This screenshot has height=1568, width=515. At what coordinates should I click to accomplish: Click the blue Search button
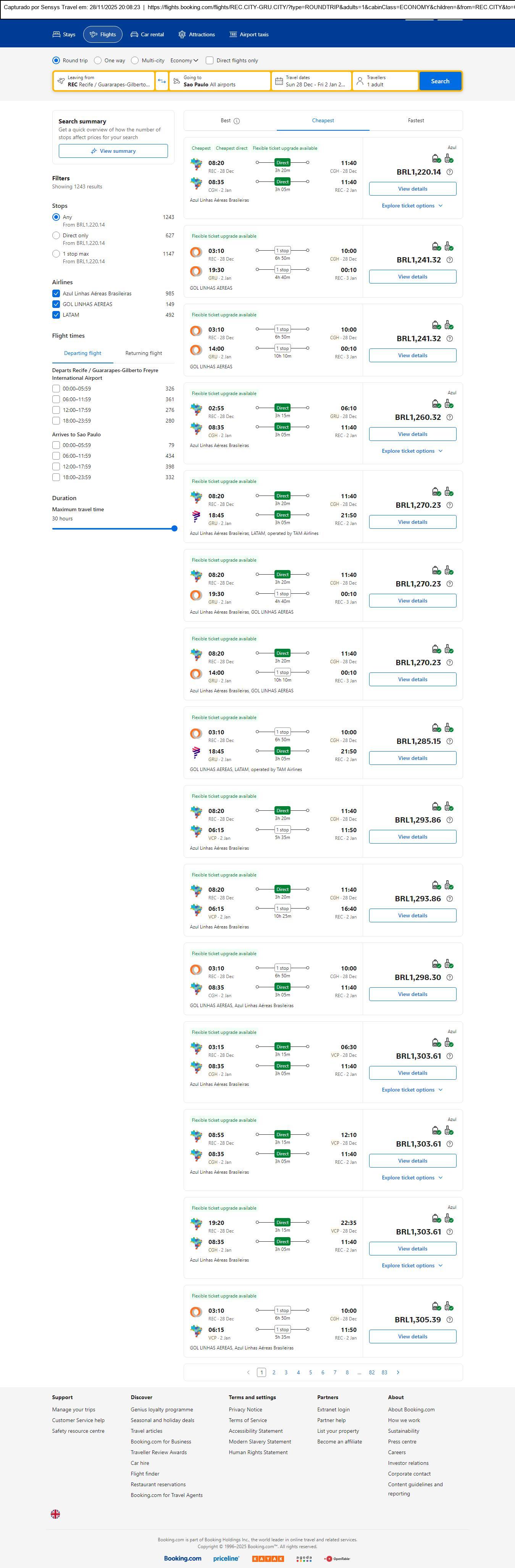click(440, 81)
